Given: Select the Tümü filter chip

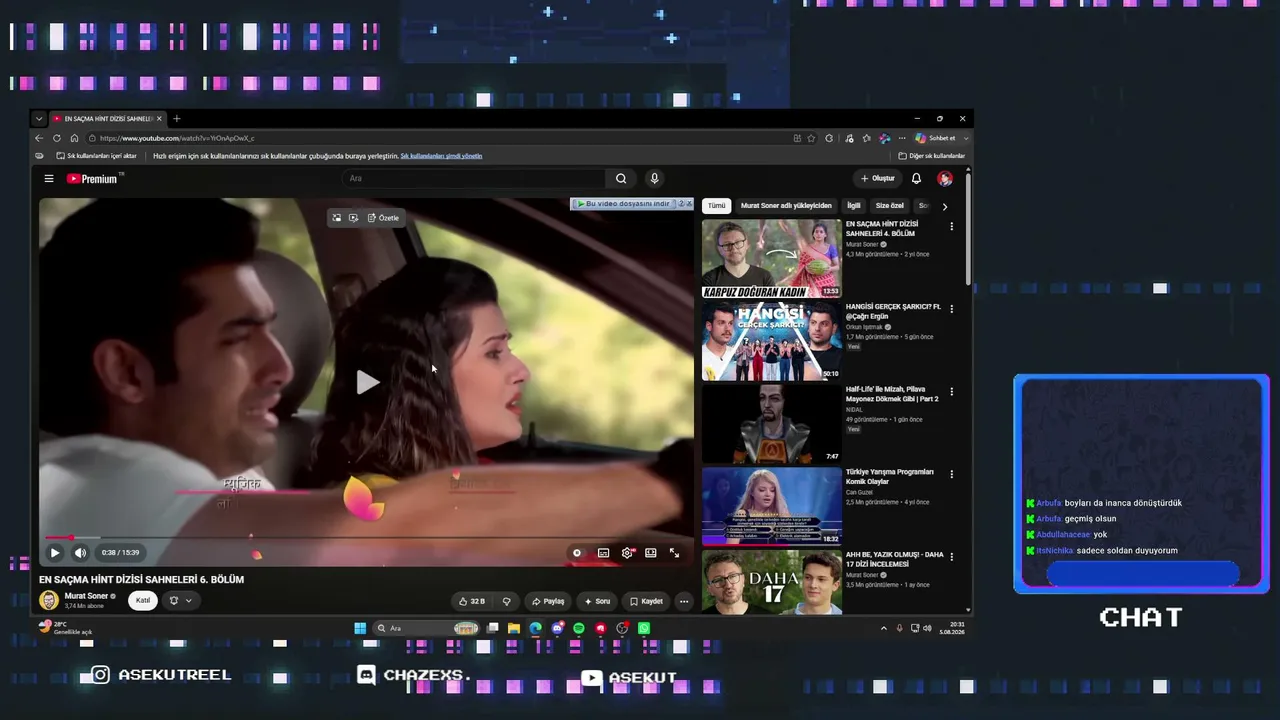Looking at the screenshot, I should 717,206.
